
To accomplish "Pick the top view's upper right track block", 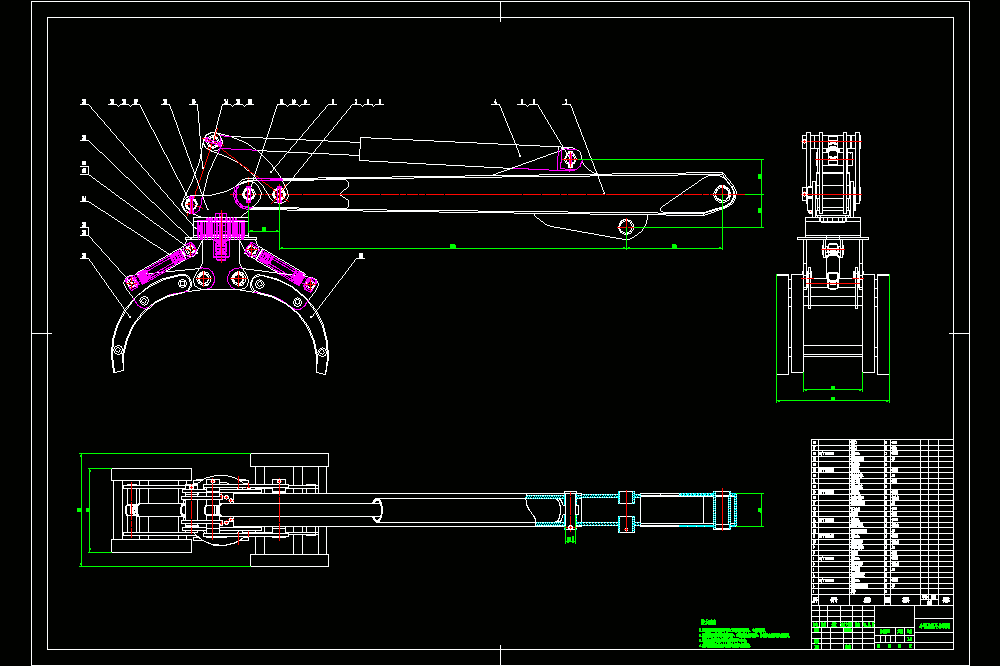I will point(290,460).
